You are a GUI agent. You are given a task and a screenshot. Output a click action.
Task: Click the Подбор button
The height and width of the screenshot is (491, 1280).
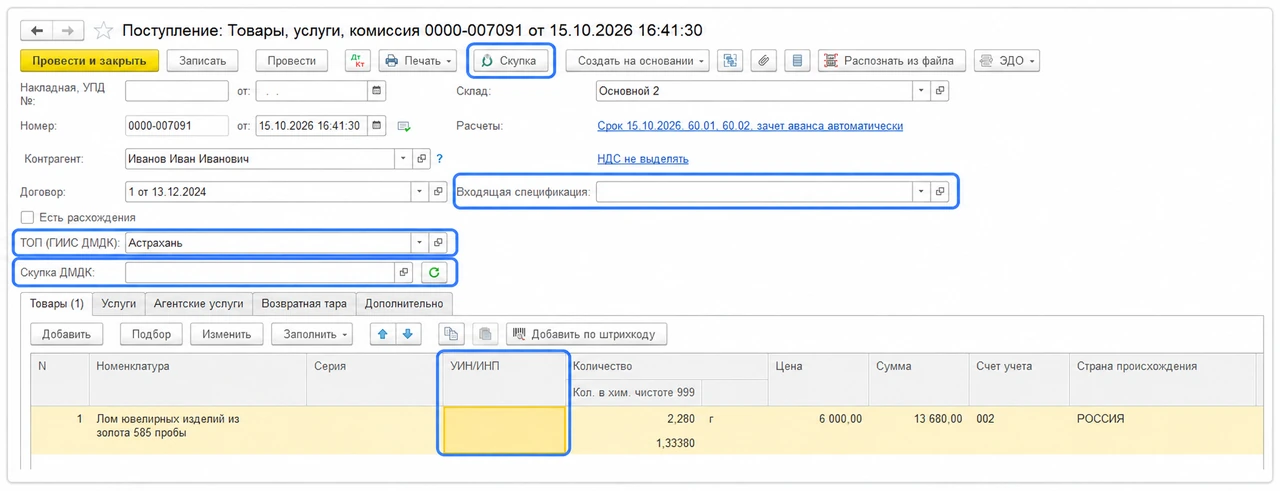pos(151,334)
